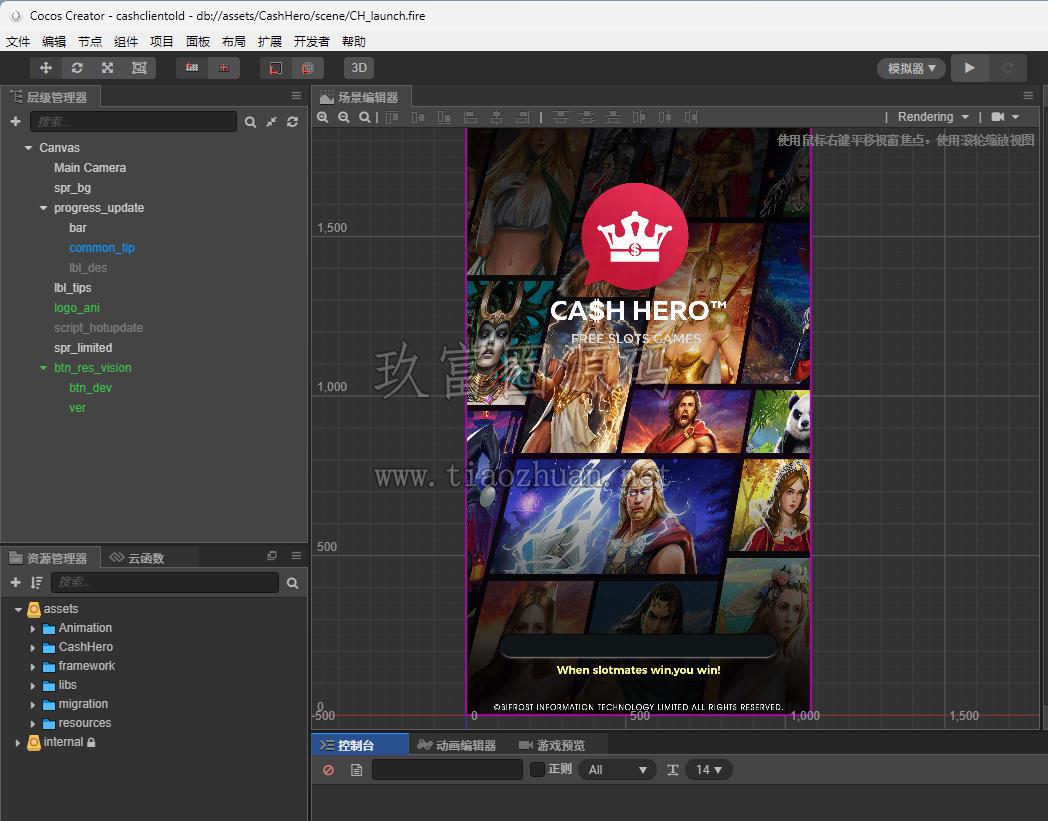Align selected nodes to top

pyautogui.click(x=392, y=118)
